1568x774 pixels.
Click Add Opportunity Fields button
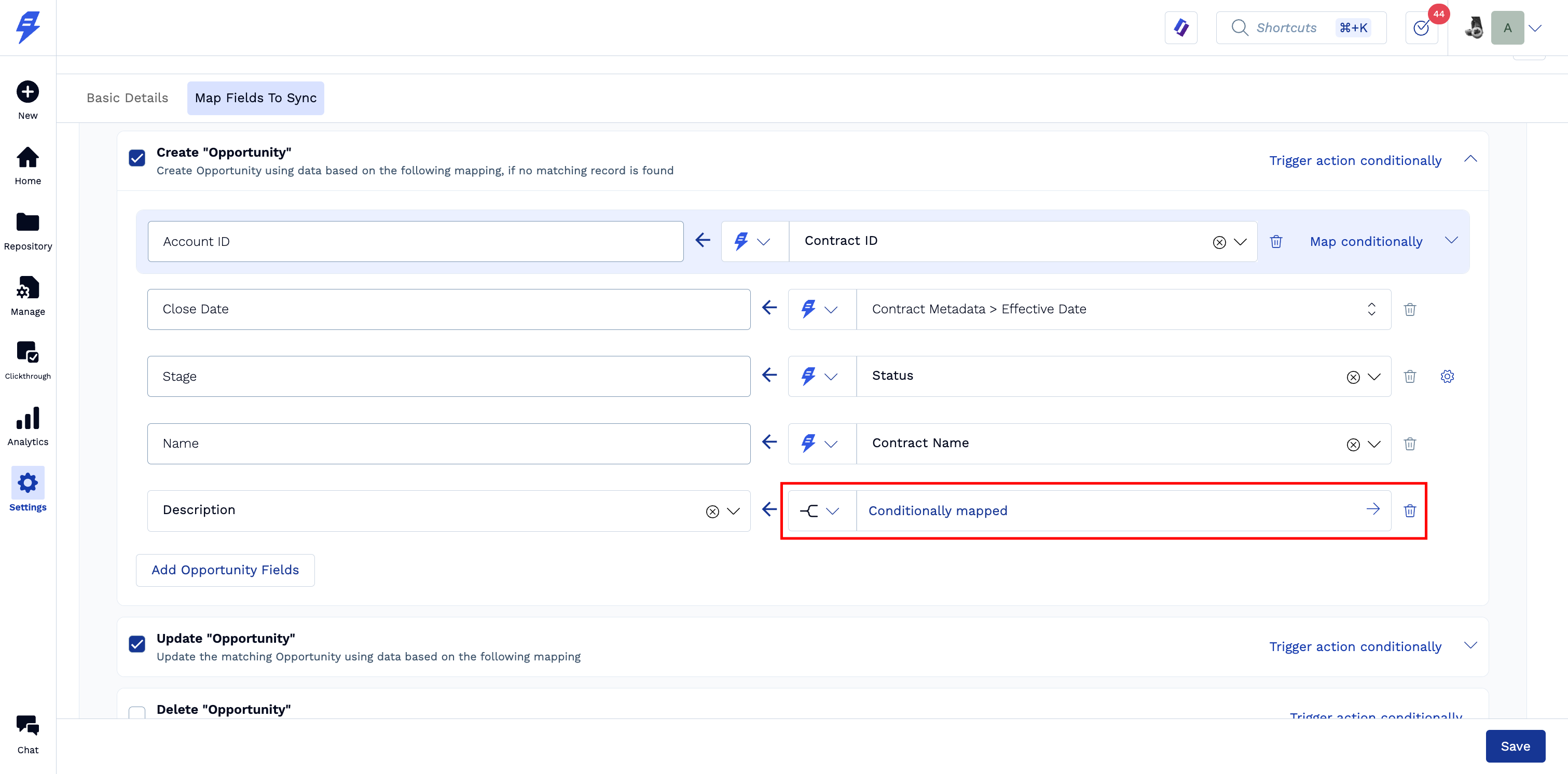(x=225, y=570)
